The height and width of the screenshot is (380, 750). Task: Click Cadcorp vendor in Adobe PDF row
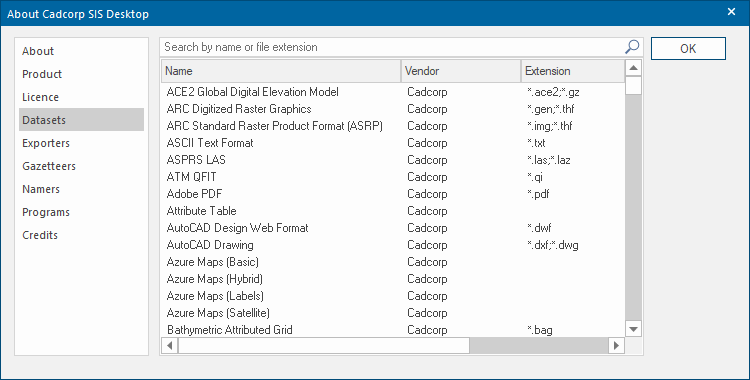pos(427,194)
